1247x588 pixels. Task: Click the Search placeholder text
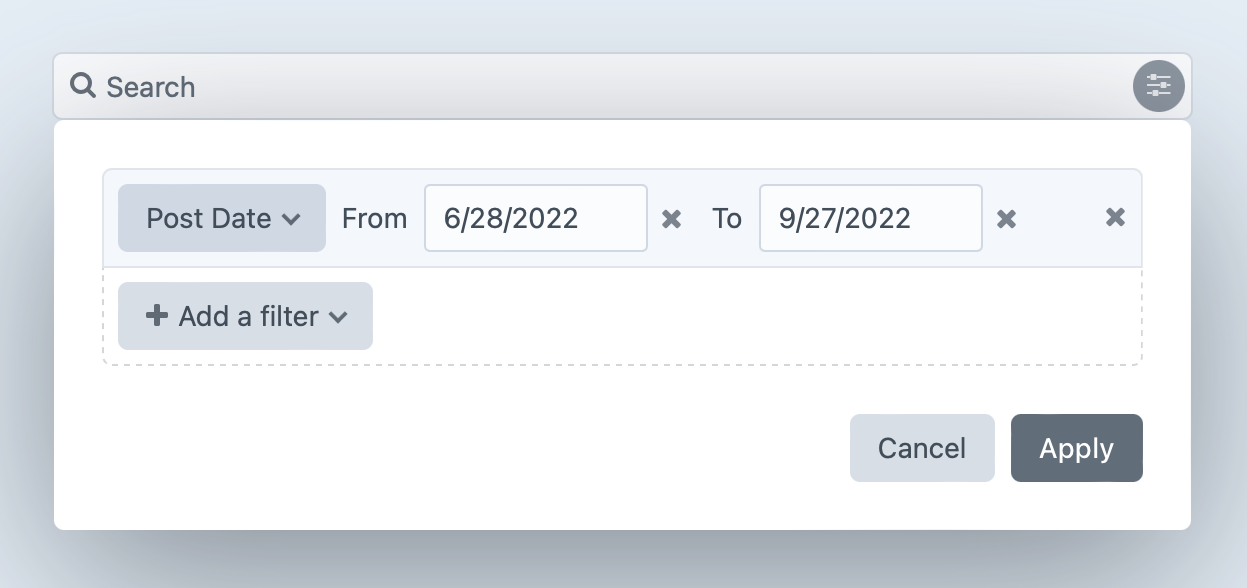pos(151,87)
